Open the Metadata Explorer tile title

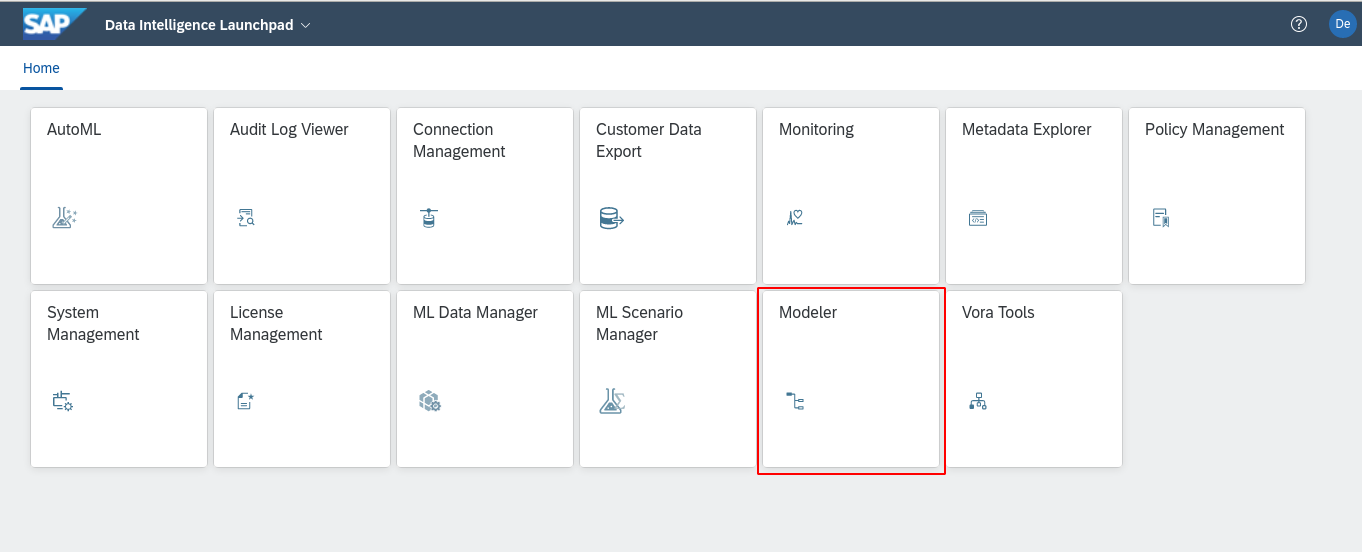pos(1027,129)
